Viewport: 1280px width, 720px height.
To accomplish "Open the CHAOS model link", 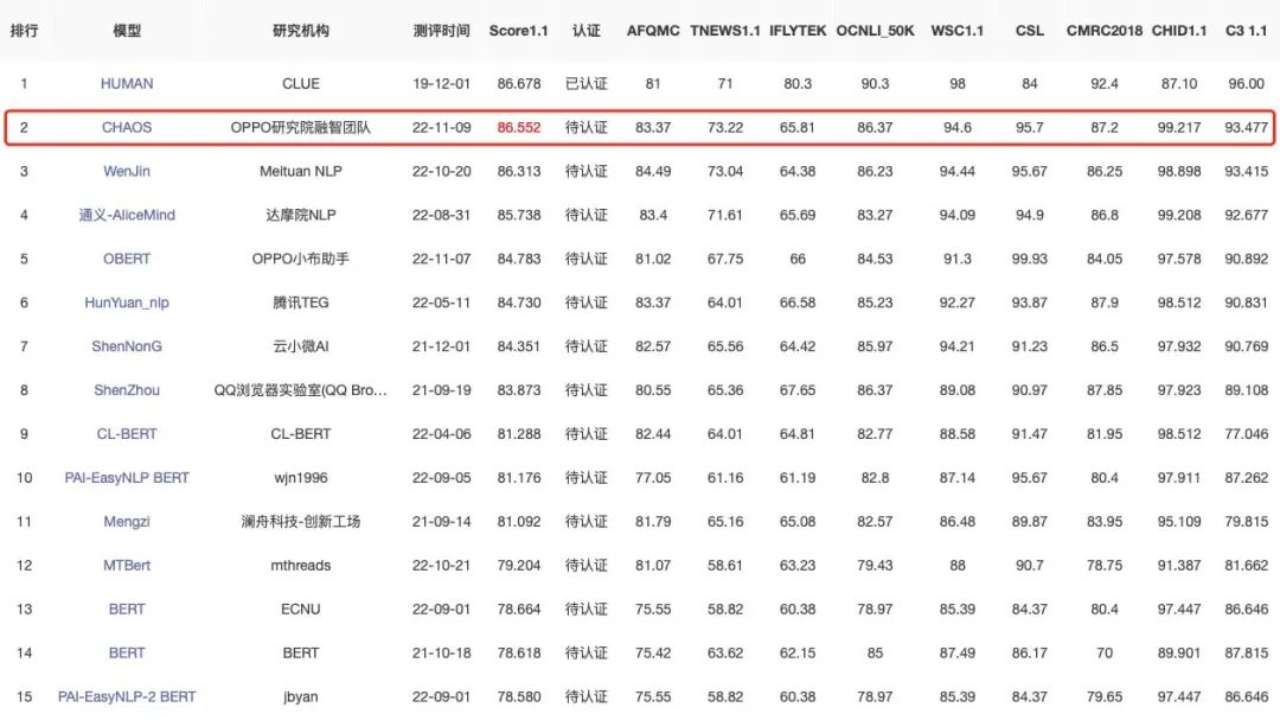I will [x=127, y=128].
